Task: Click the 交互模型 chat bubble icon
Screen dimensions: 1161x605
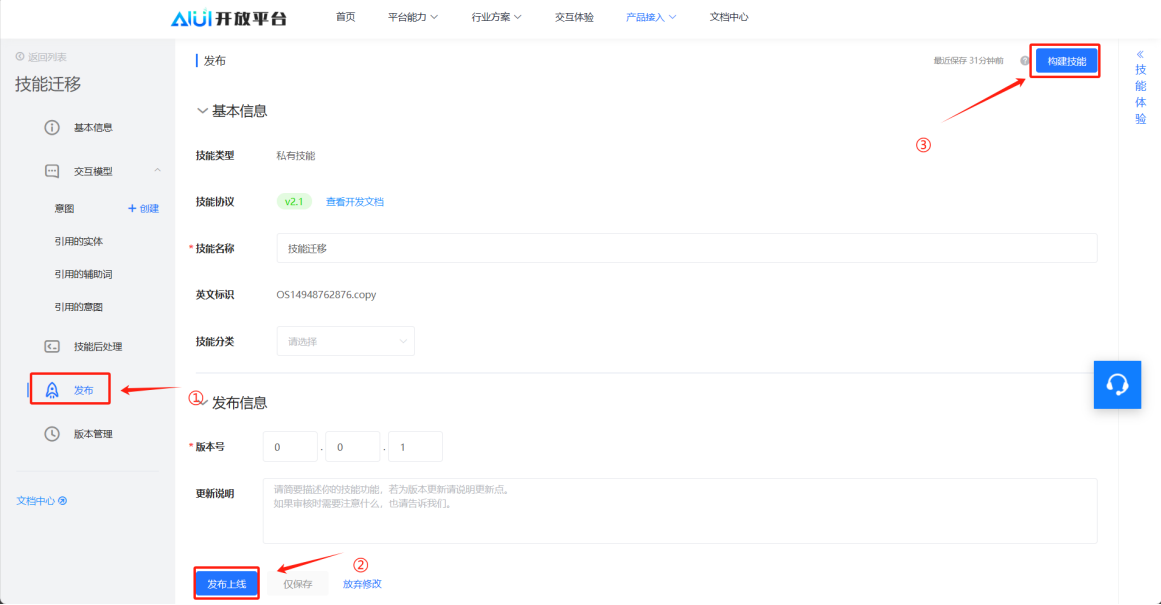Action: 52,171
